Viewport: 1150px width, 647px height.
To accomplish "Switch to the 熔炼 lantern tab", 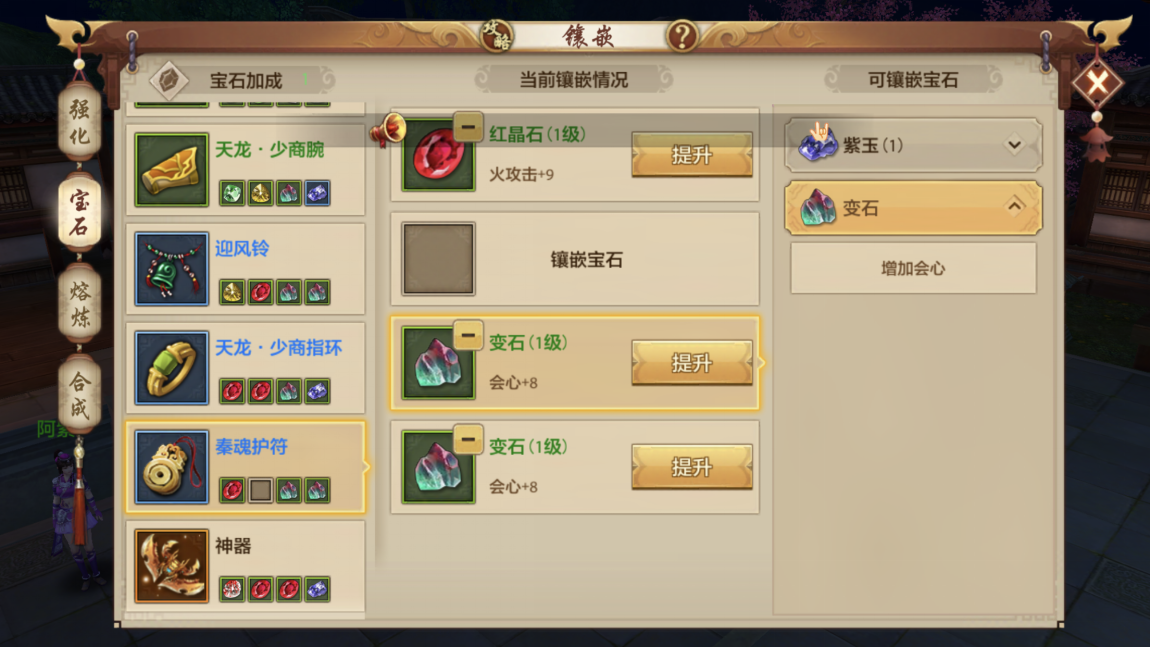I will pyautogui.click(x=79, y=304).
